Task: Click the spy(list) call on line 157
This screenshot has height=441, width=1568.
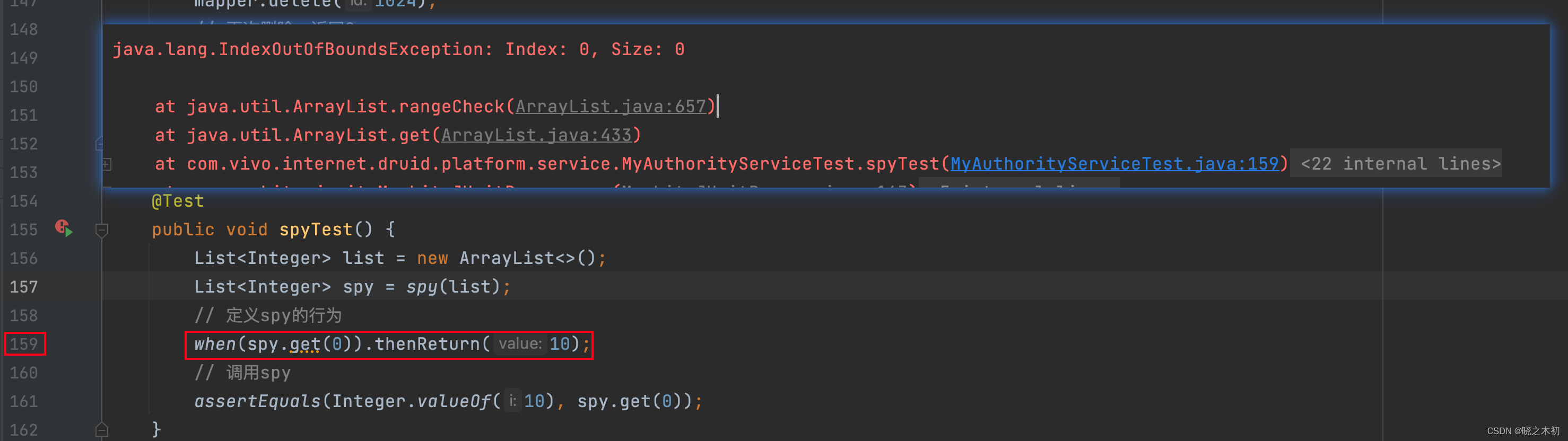Action: pos(453,287)
